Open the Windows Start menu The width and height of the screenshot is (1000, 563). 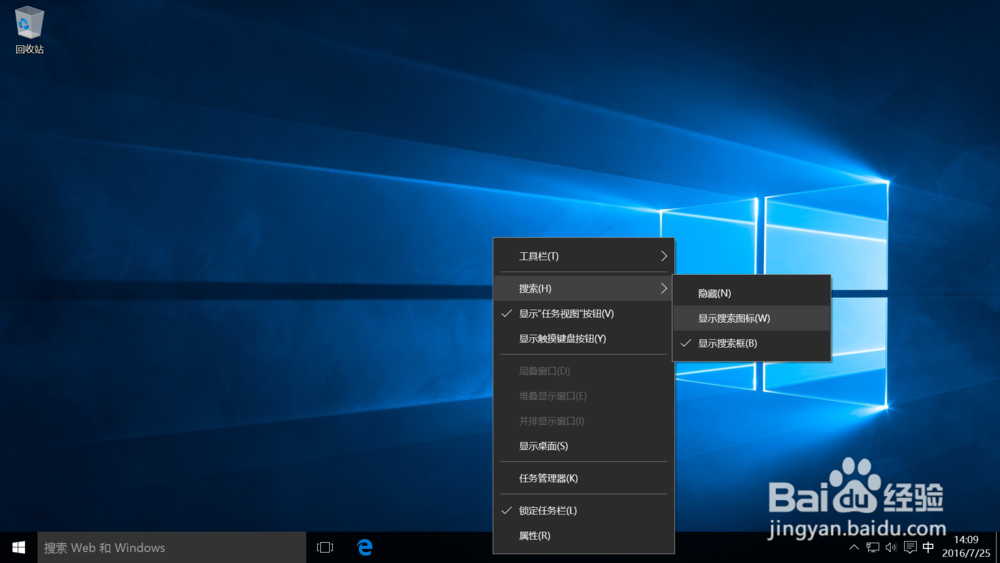[18, 547]
